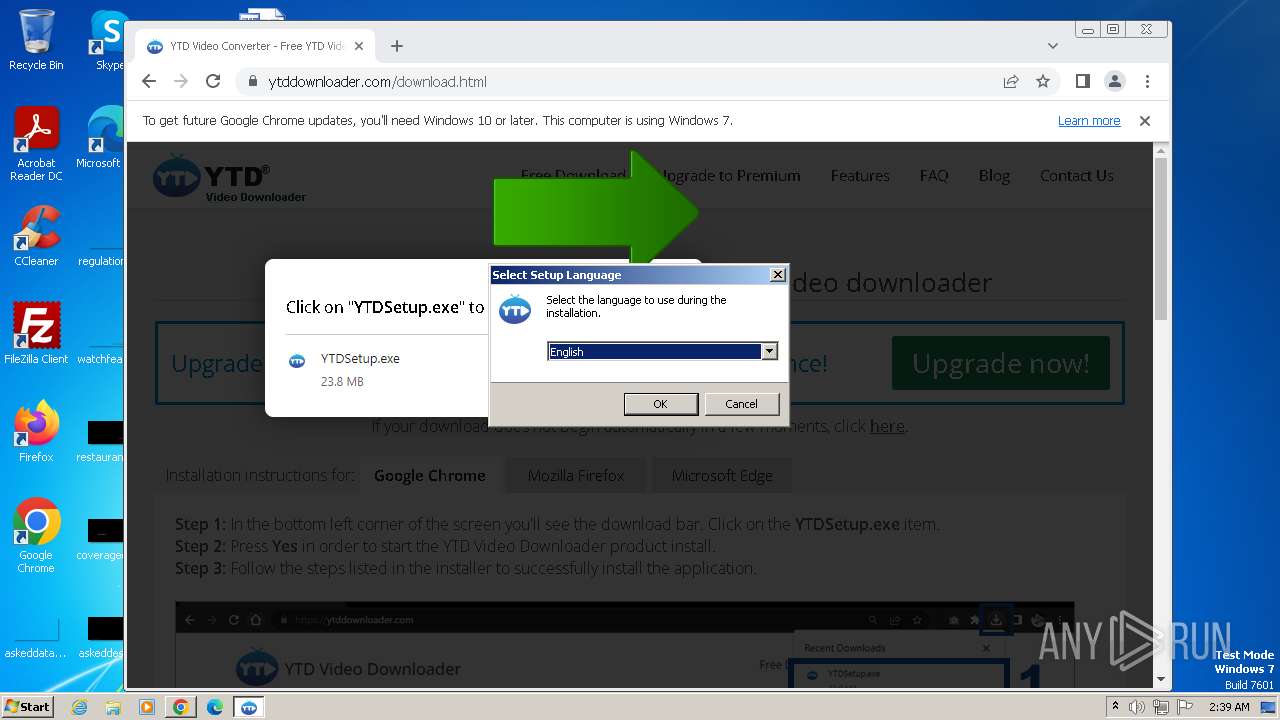Open the Features menu item
The image size is (1280, 720).
pos(860,176)
